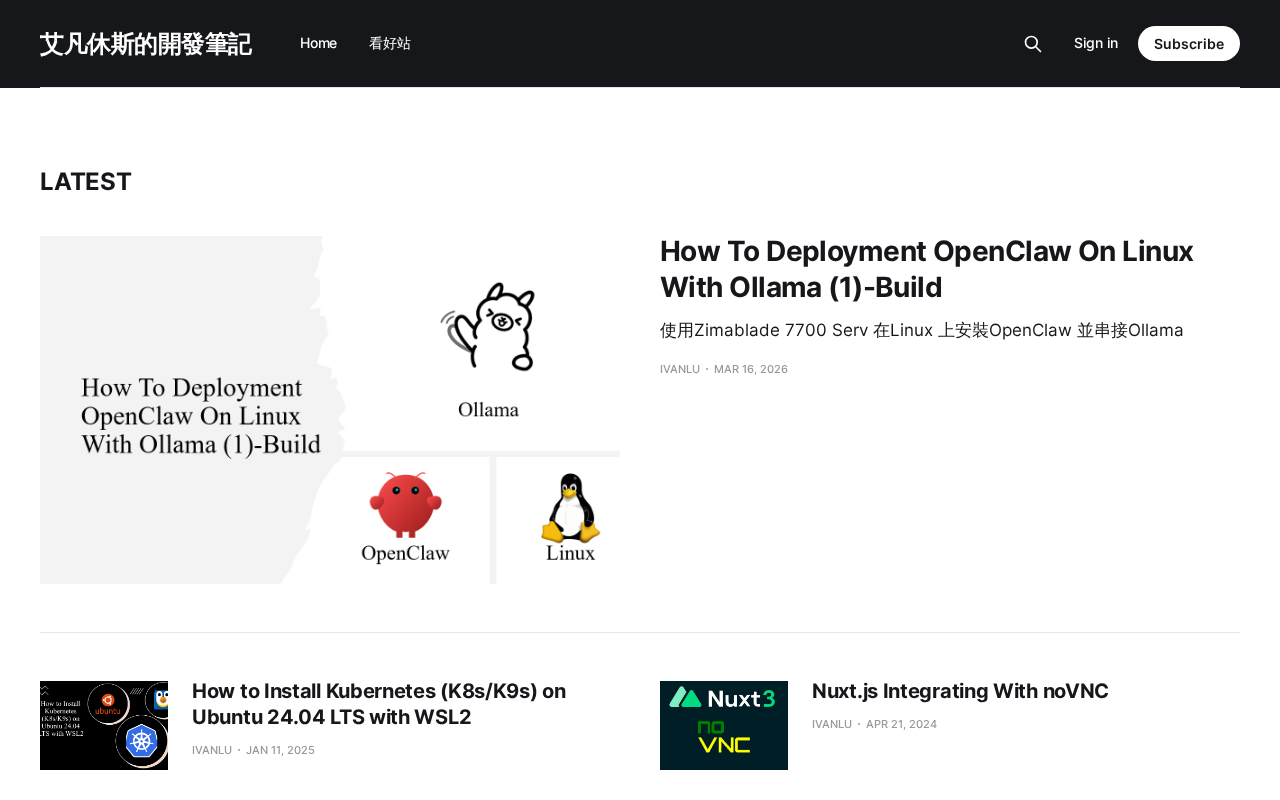Click the LATEST section heading
The height and width of the screenshot is (800, 1280).
[x=86, y=182]
